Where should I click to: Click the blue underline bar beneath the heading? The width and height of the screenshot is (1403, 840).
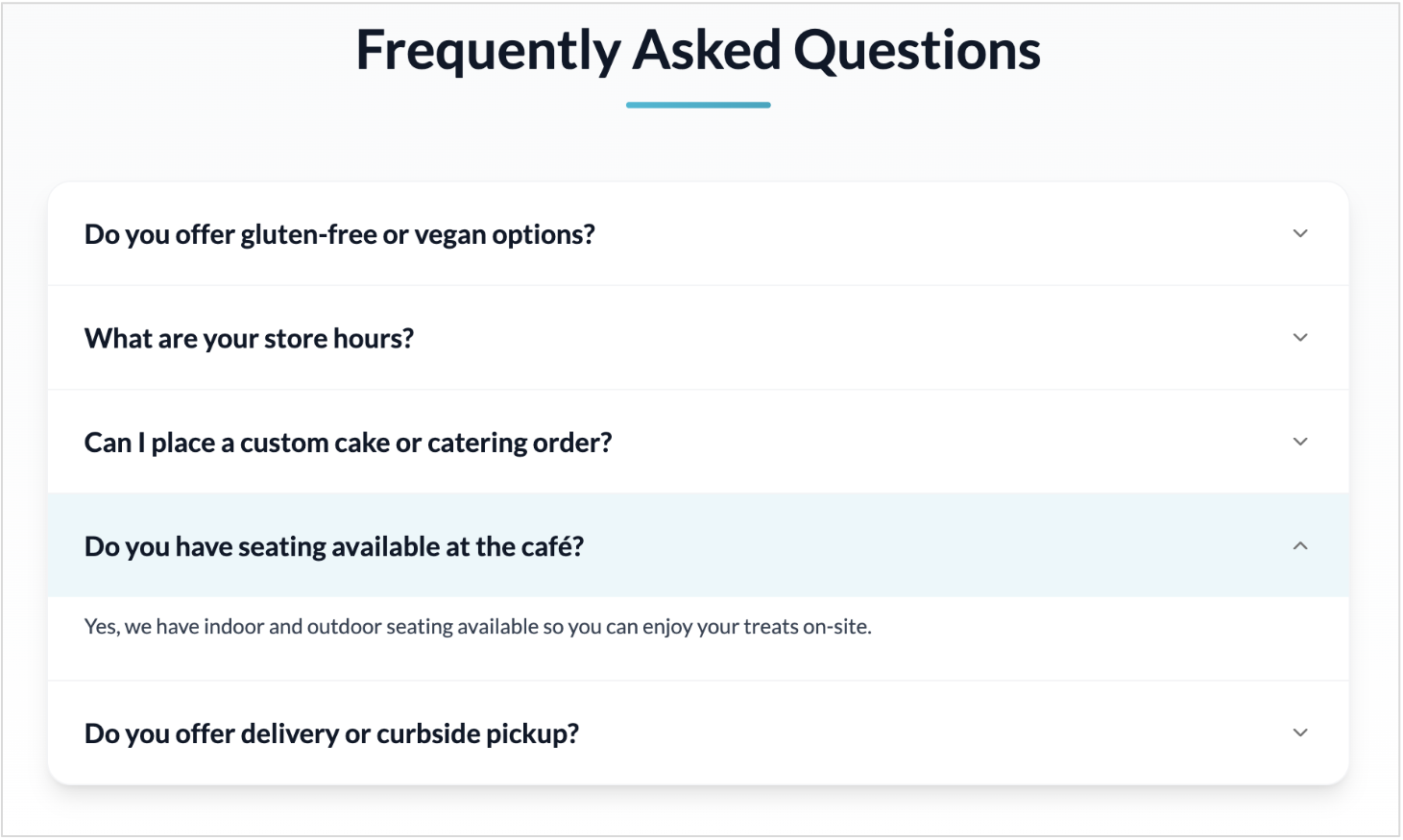(698, 105)
